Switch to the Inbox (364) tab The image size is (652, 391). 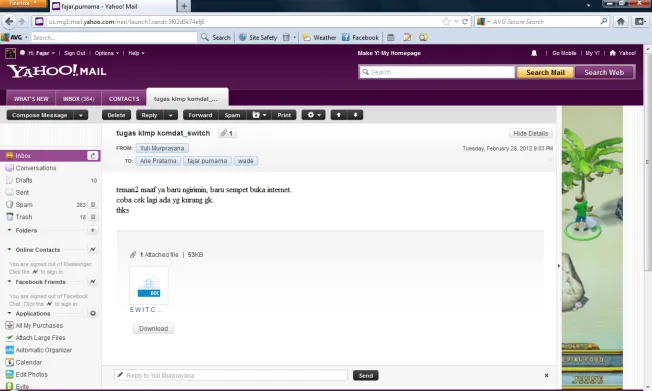(x=79, y=99)
